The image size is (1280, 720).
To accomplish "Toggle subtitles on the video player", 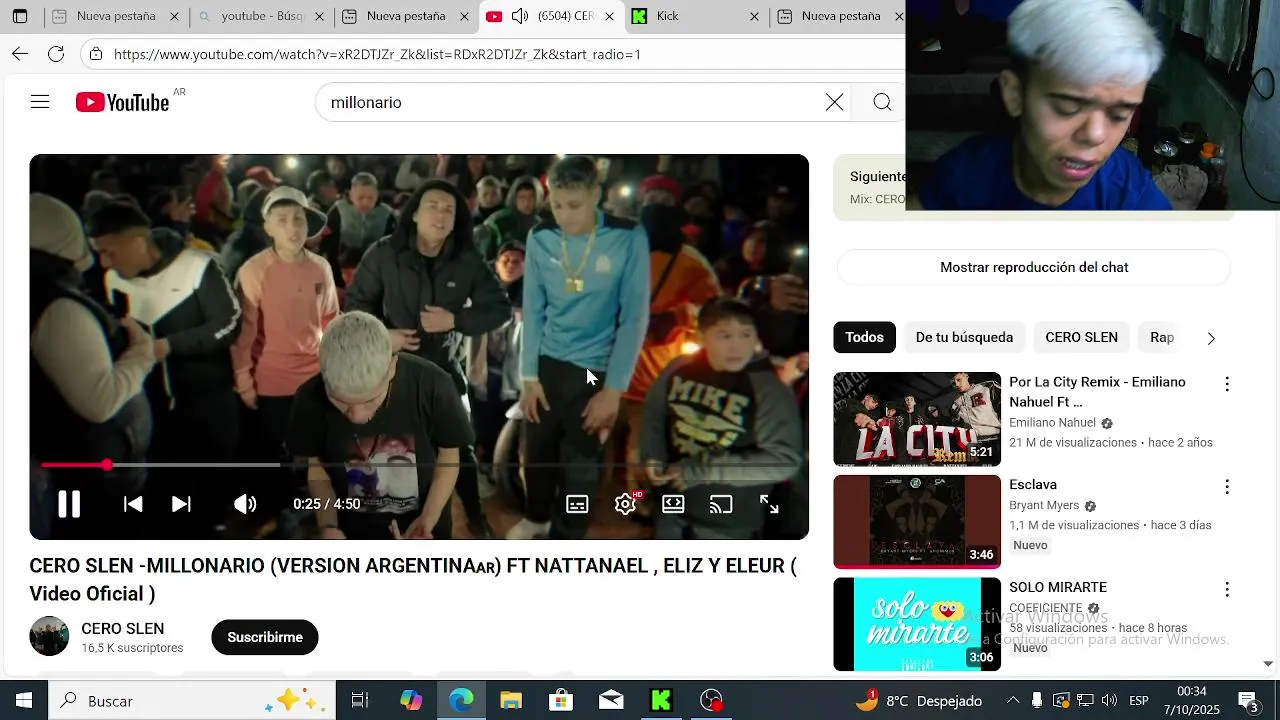I will [577, 504].
